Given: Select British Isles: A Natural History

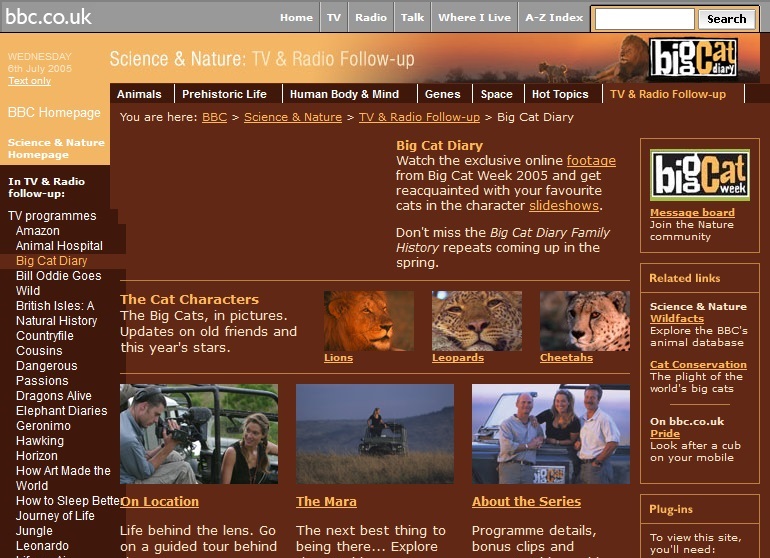Looking at the screenshot, I should (56, 313).
